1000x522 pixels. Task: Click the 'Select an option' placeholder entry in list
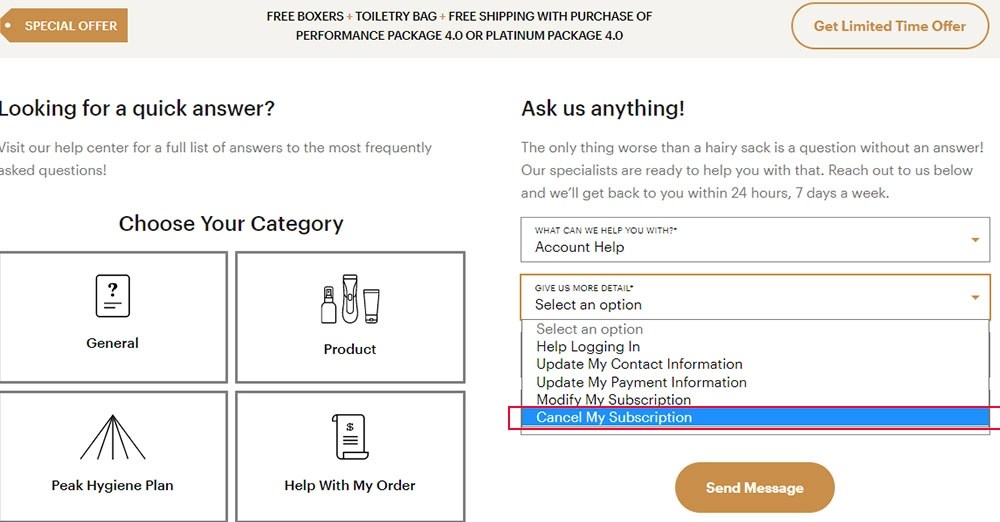(x=589, y=329)
